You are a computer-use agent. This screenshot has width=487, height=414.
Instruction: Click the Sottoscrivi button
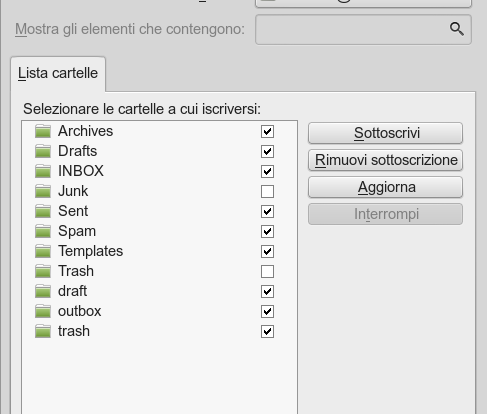(386, 133)
